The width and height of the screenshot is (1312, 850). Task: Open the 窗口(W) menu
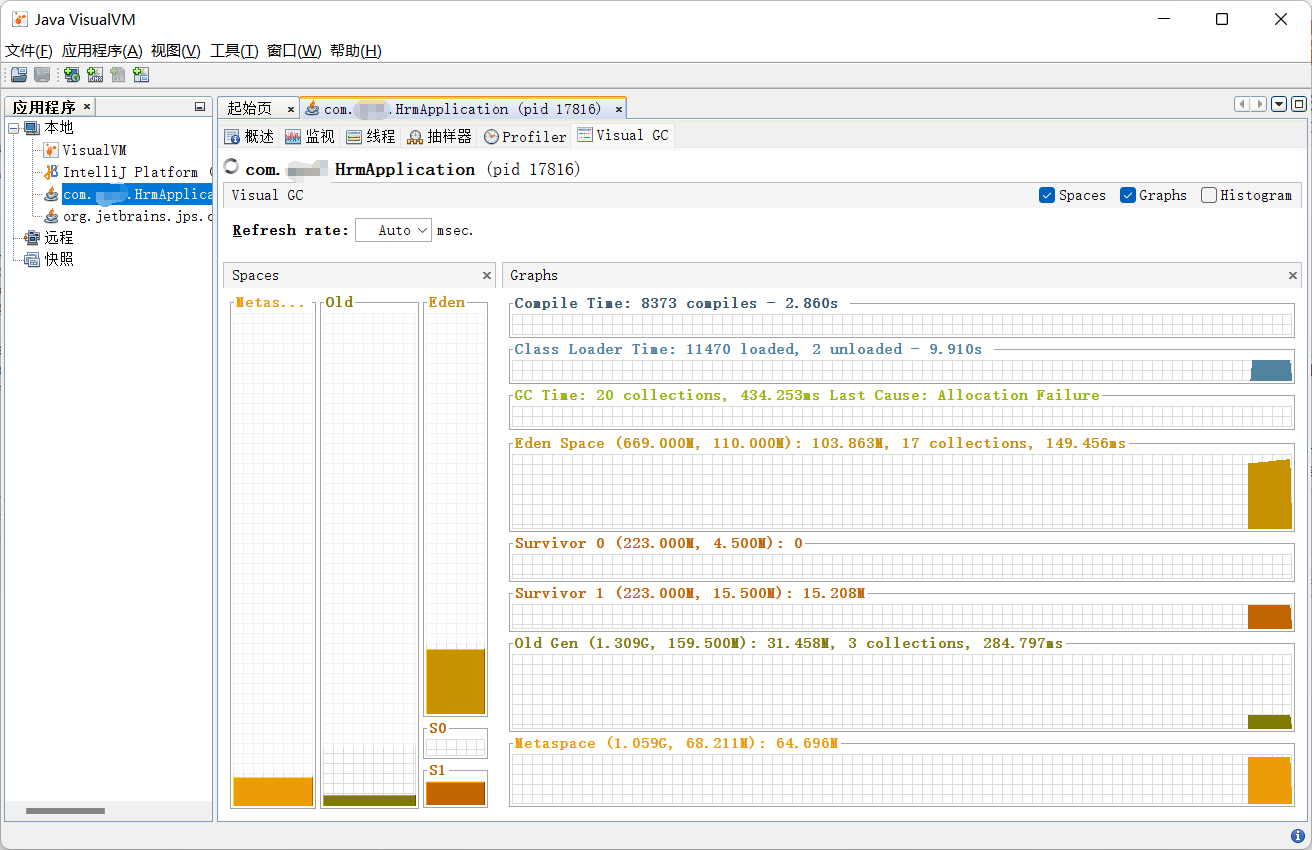[x=294, y=51]
